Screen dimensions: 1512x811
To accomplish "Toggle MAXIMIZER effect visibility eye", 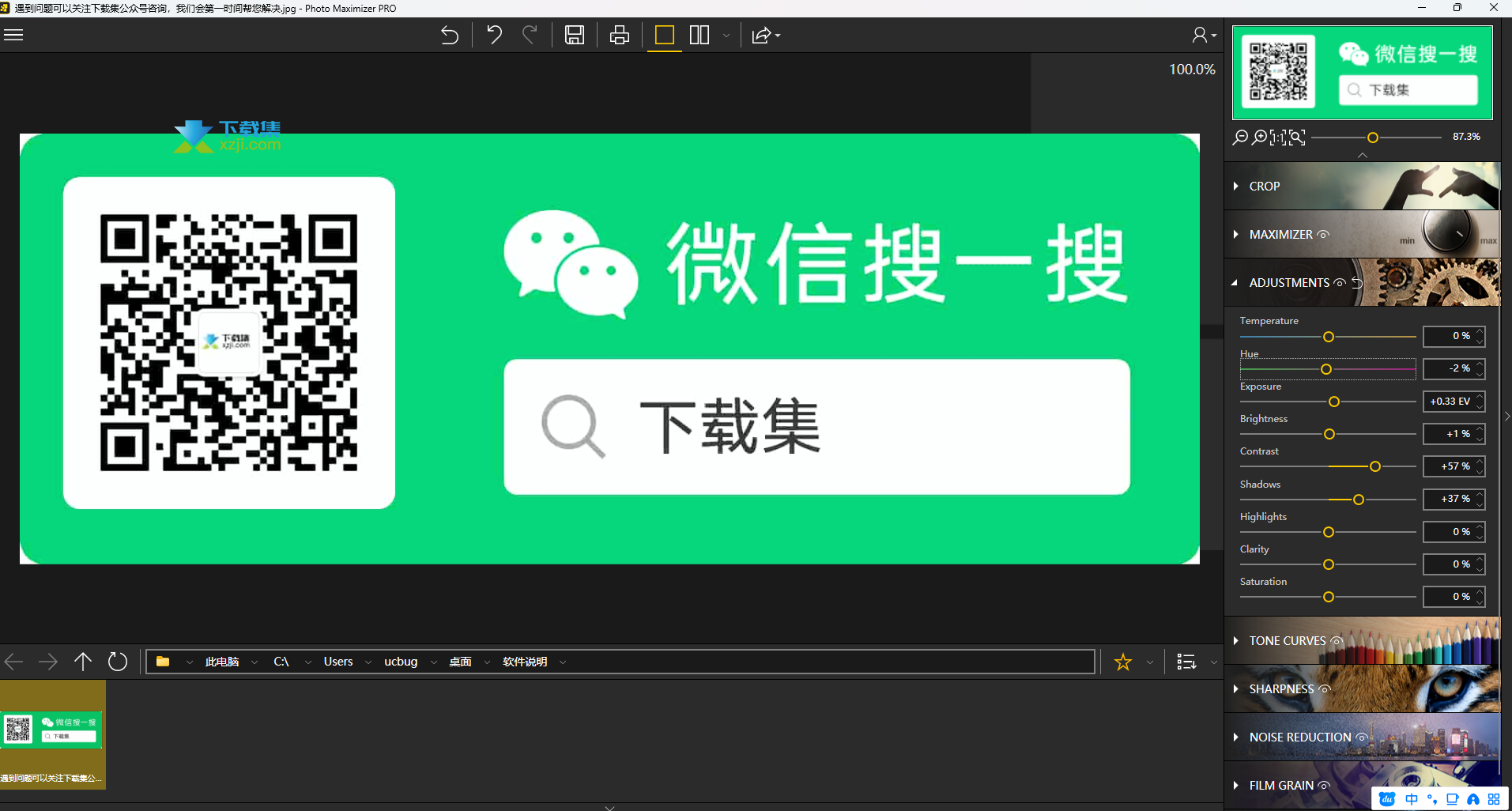I will (x=1324, y=234).
